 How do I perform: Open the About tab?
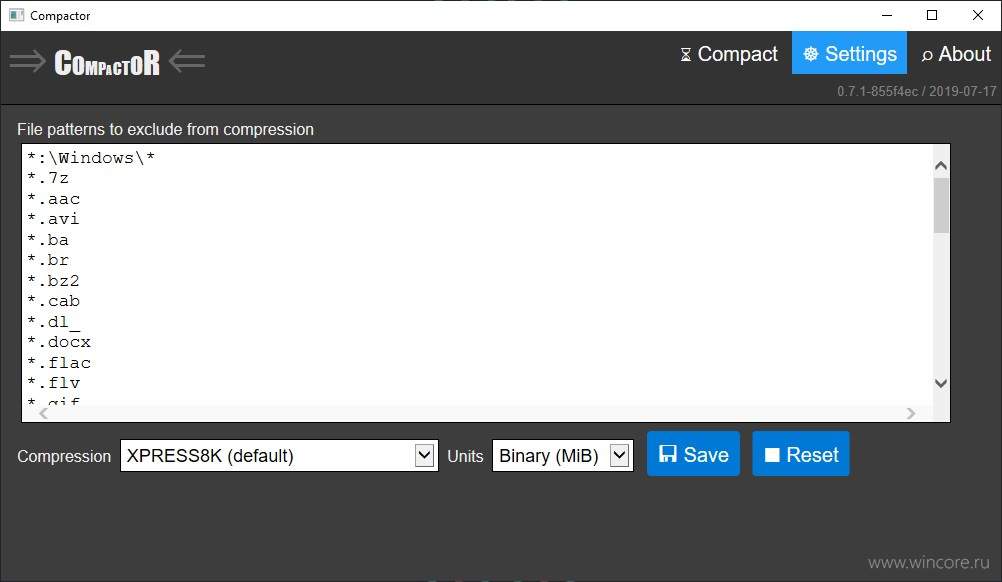956,54
